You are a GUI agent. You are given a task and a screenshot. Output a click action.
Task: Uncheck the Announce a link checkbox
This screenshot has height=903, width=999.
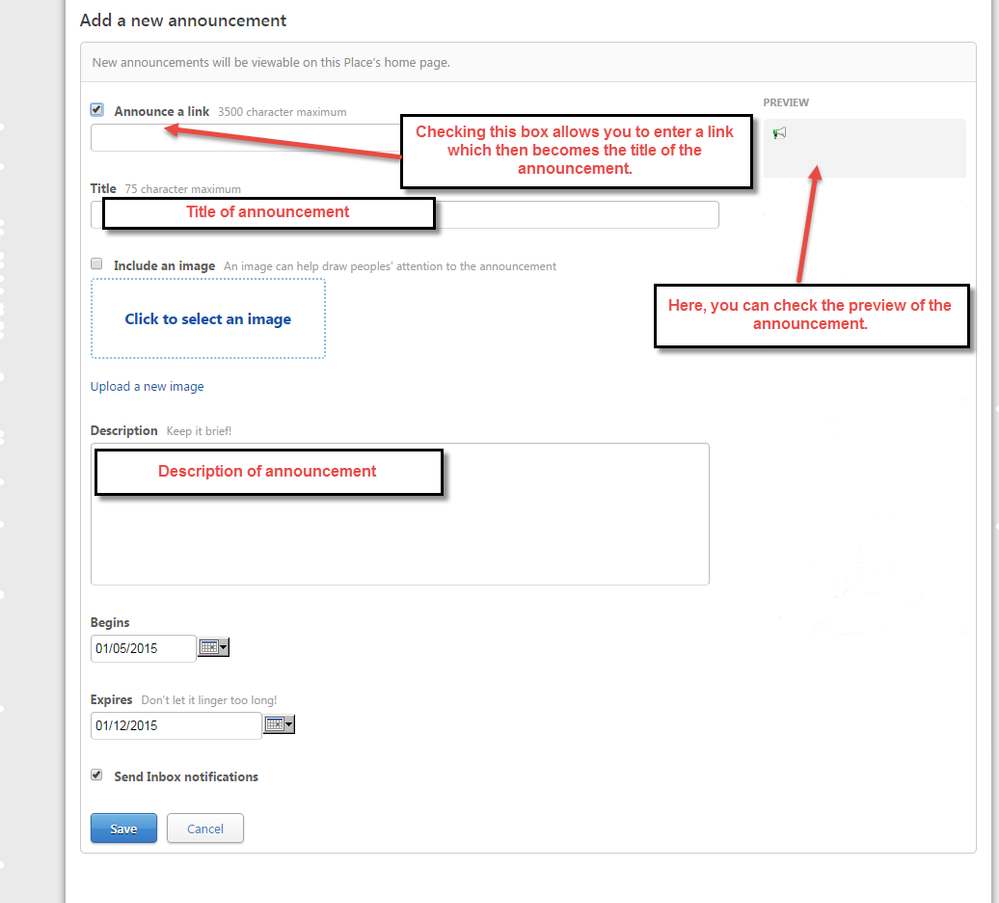pos(97,110)
